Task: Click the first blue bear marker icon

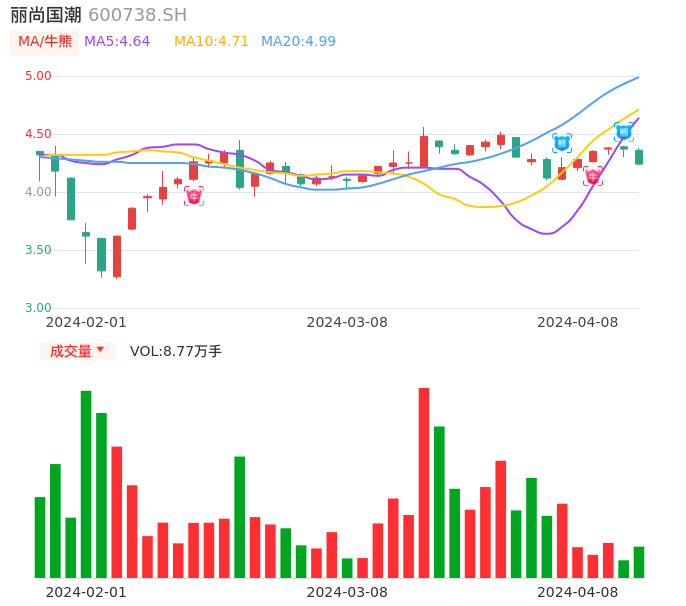Action: pyautogui.click(x=562, y=143)
